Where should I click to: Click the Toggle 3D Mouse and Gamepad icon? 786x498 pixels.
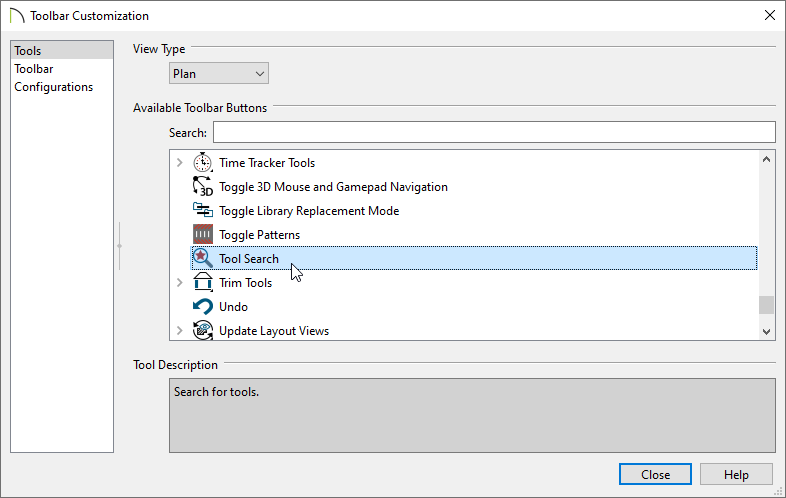pos(203,187)
